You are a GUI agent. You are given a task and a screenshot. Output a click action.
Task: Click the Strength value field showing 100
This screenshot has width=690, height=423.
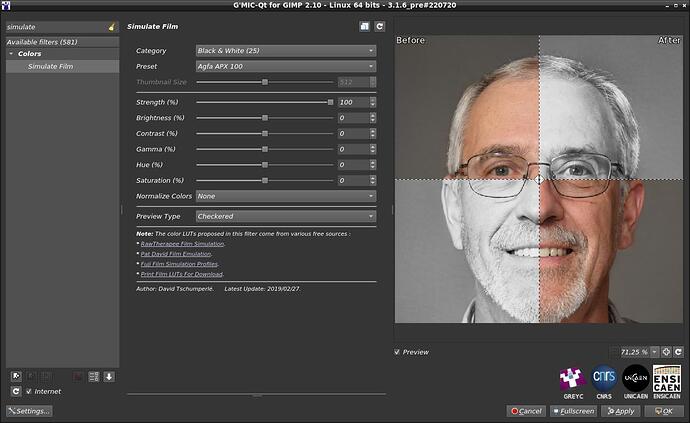click(x=354, y=102)
